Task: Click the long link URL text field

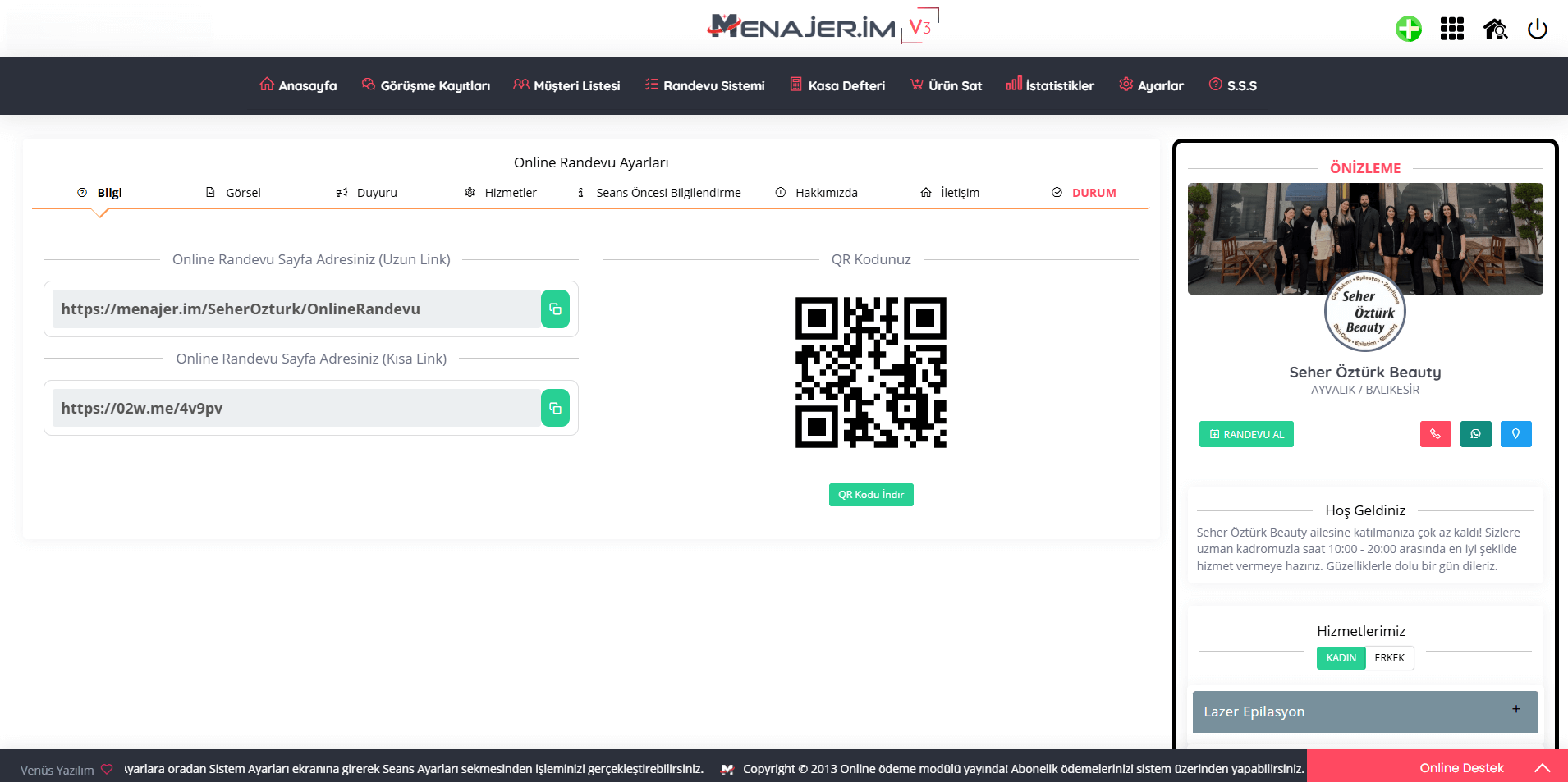Action: pyautogui.click(x=296, y=309)
